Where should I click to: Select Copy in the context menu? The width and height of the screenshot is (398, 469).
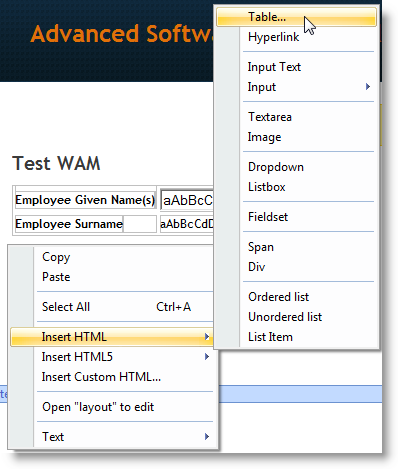113,257
